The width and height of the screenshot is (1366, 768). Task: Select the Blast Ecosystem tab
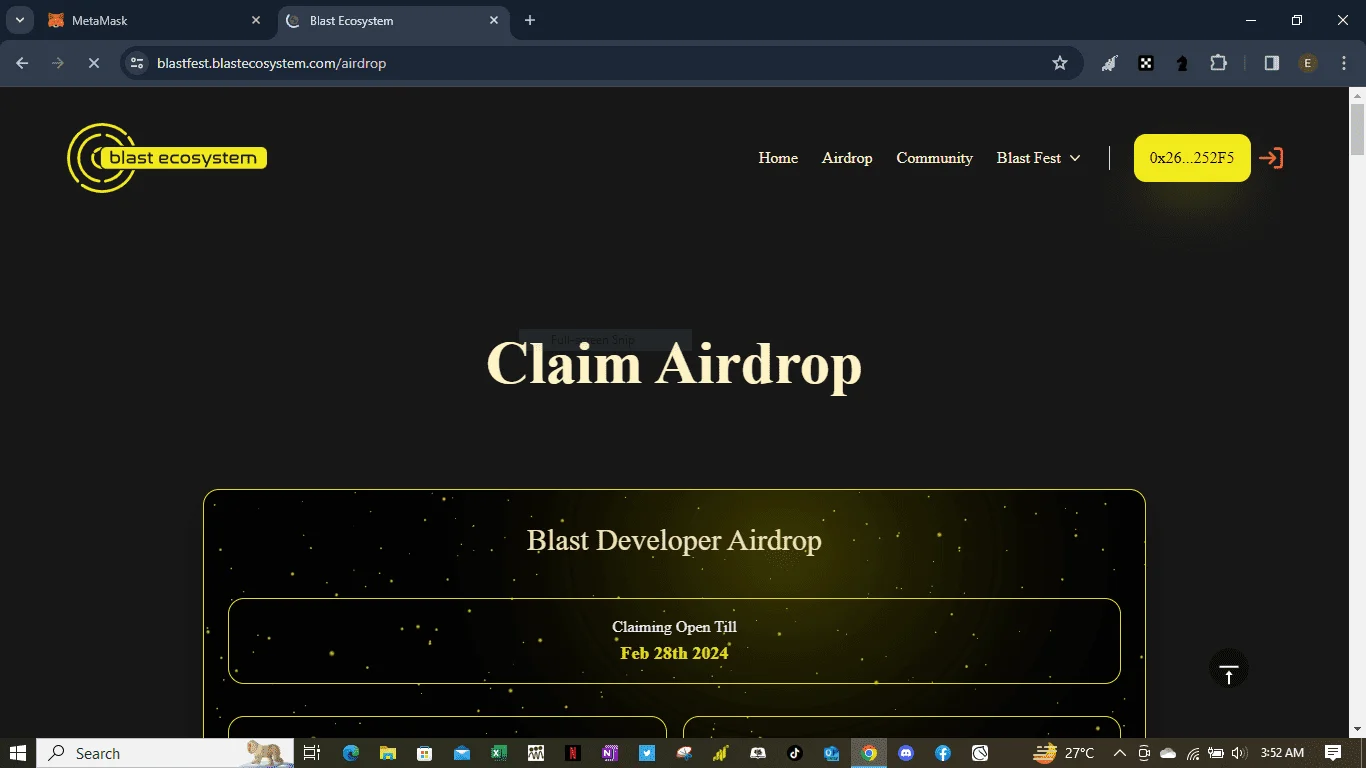(x=392, y=20)
